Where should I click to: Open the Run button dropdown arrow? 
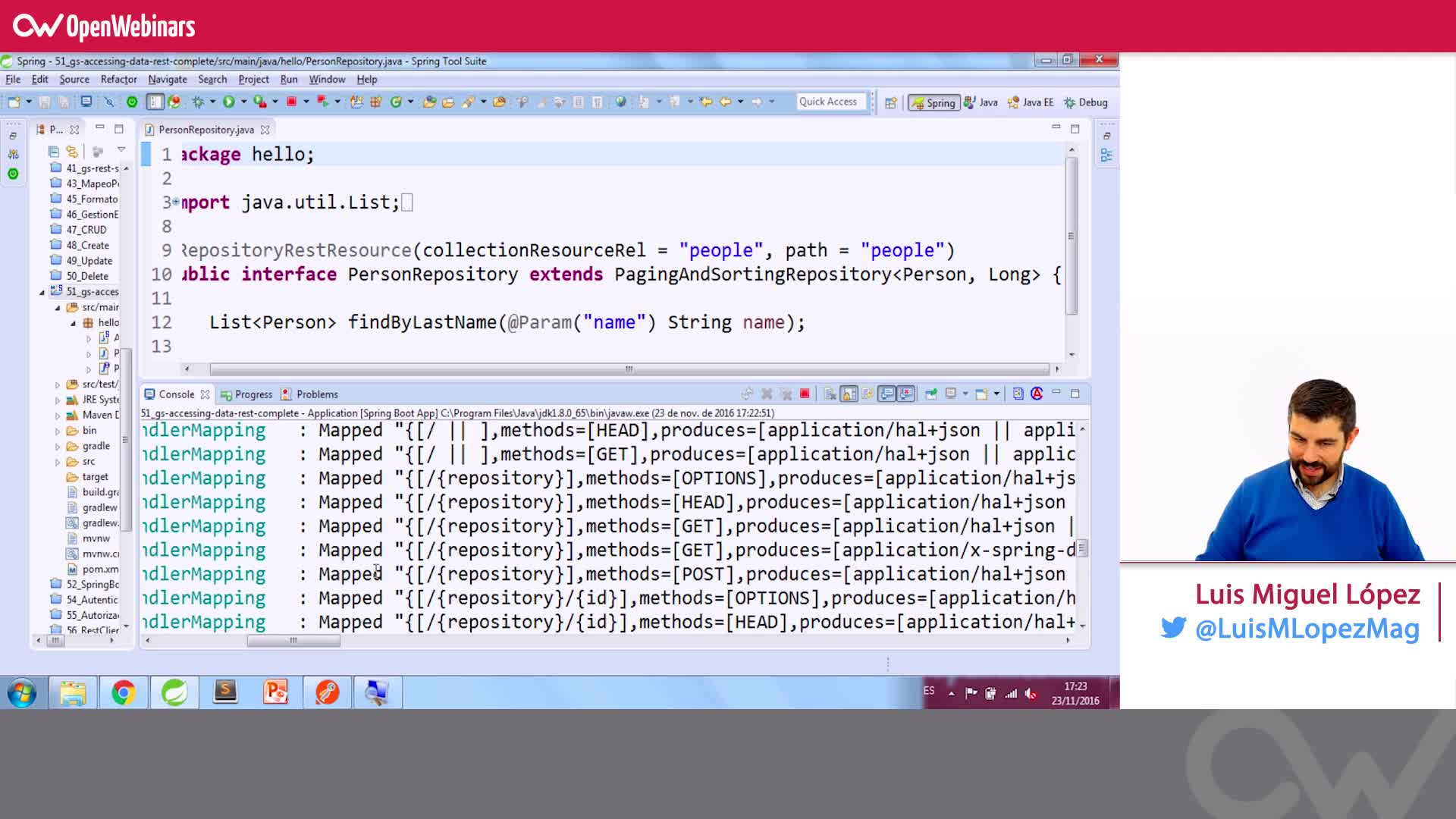243,101
